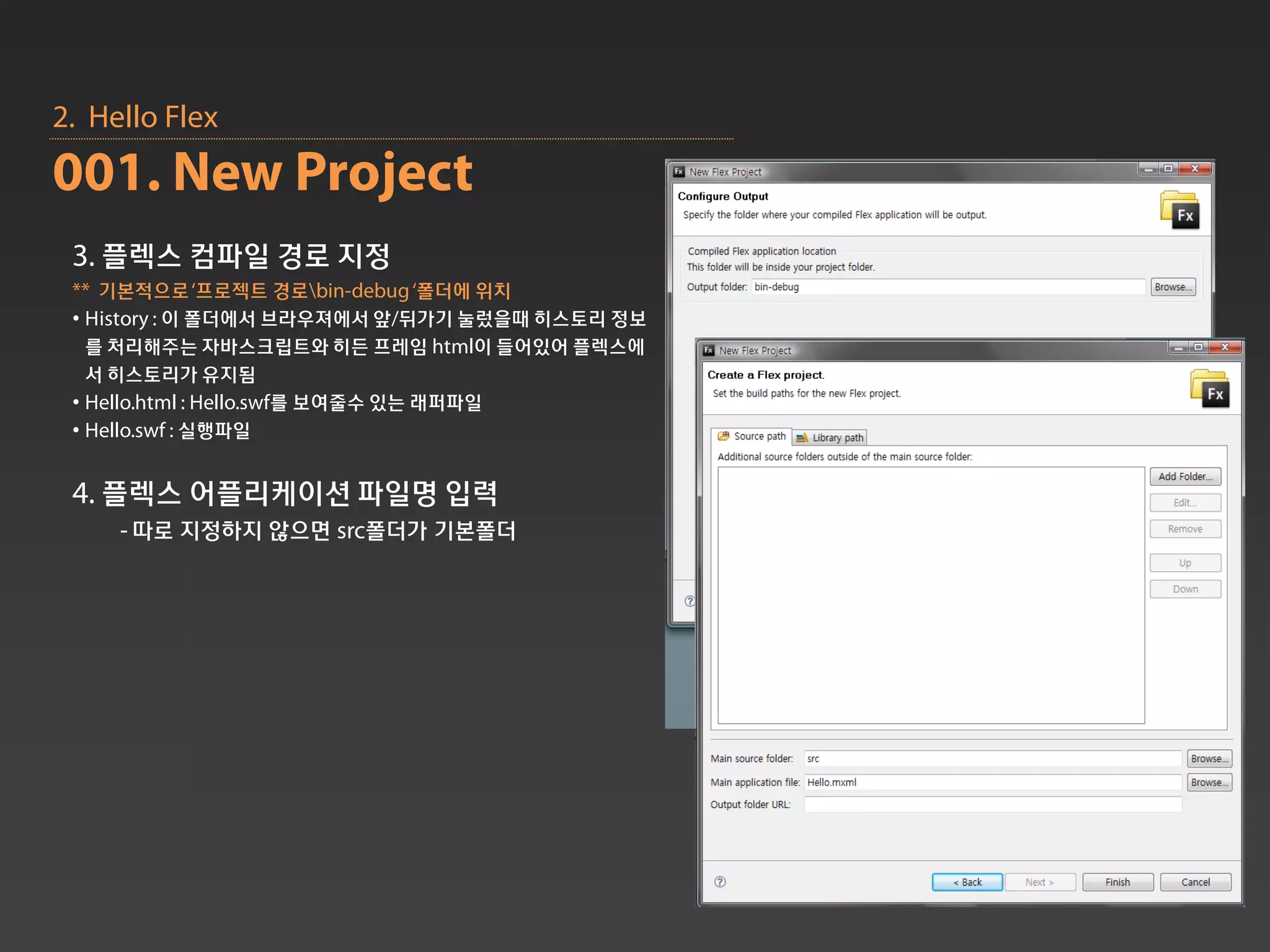Screen dimensions: 1270x952
Task: Click the Remove button
Action: tap(1185, 529)
